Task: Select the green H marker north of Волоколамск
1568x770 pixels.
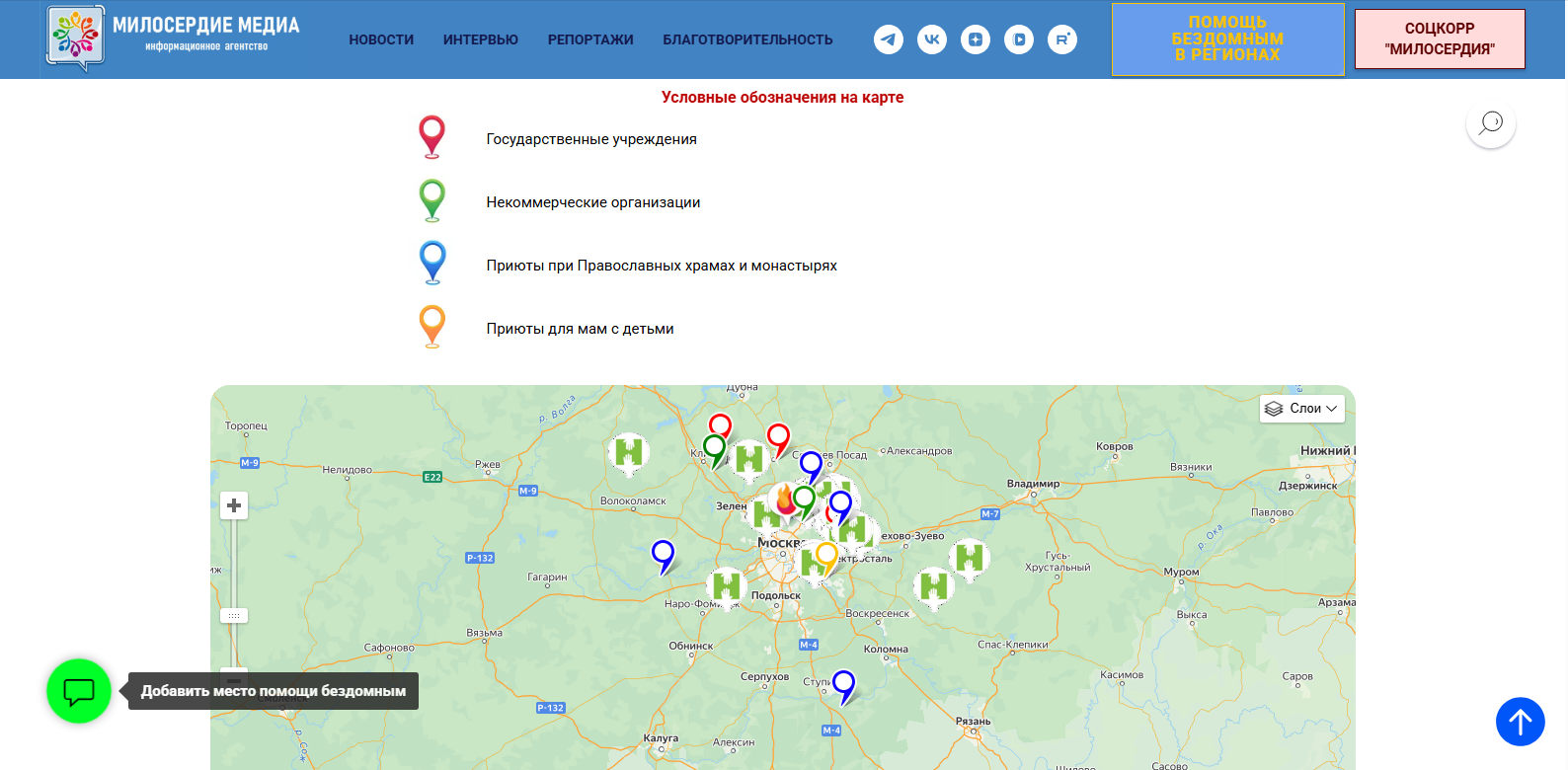Action: tap(629, 454)
